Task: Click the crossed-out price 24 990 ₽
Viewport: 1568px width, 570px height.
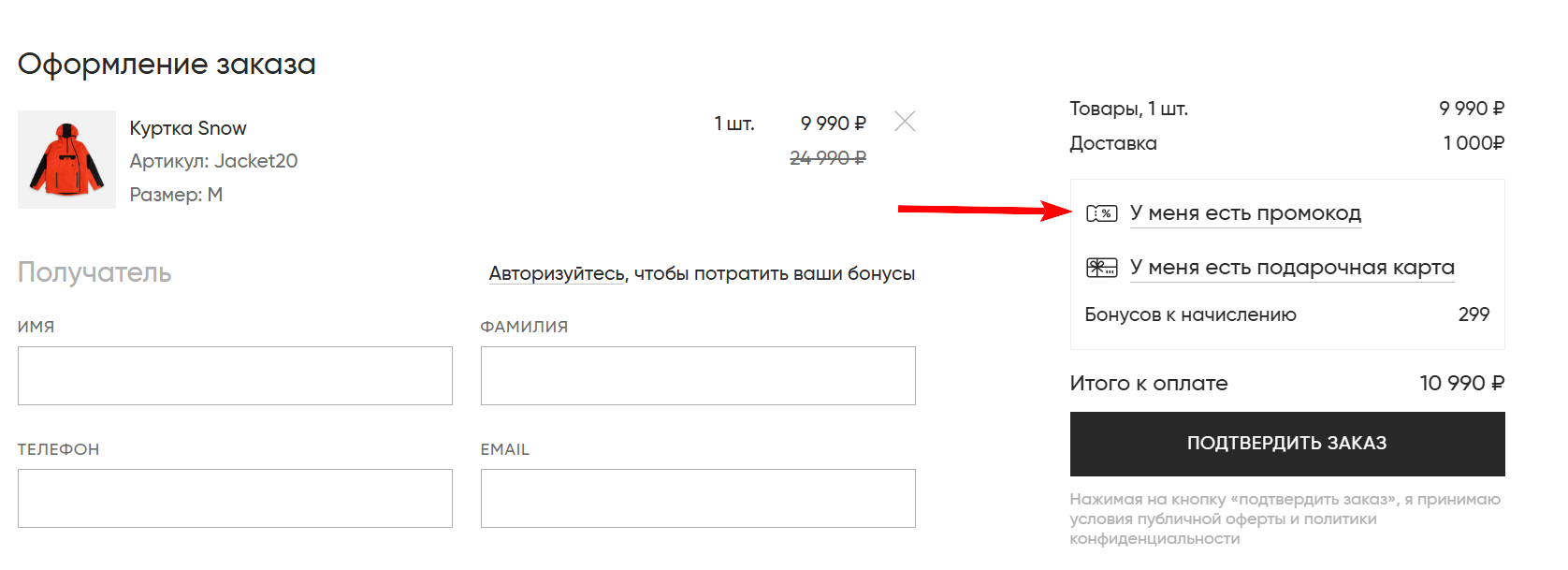Action: coord(826,158)
